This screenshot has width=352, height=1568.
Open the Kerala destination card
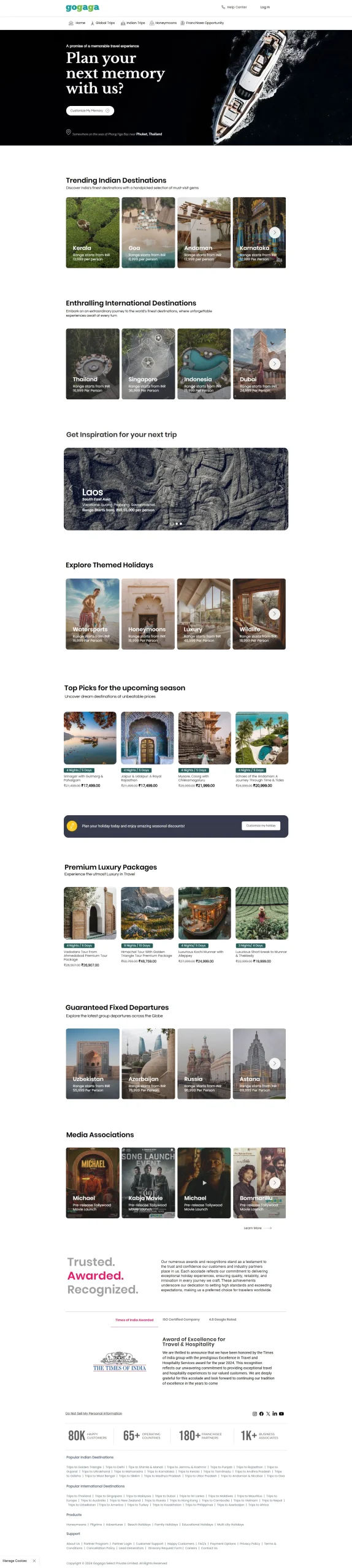click(93, 232)
